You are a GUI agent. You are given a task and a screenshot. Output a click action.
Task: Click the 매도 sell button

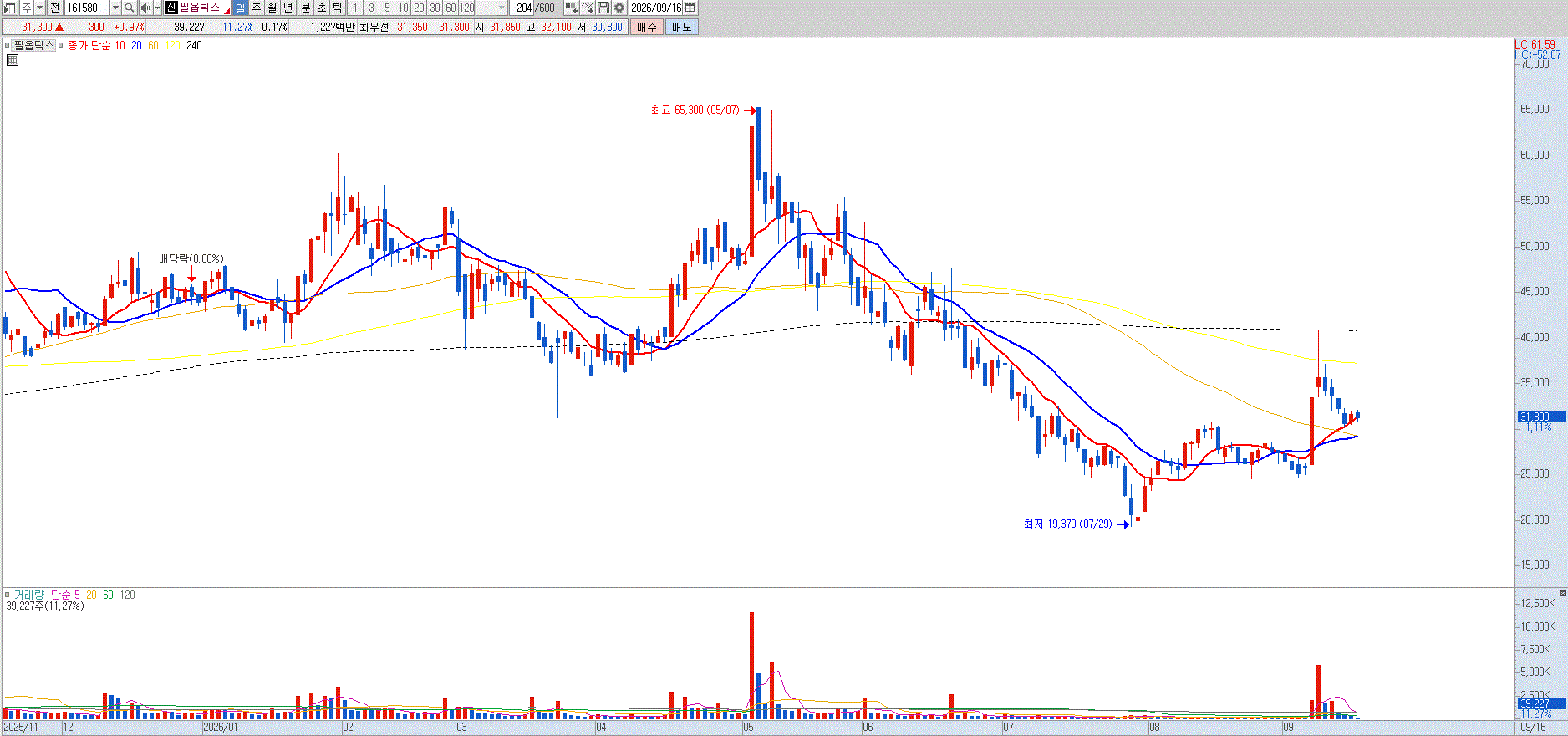(x=681, y=27)
